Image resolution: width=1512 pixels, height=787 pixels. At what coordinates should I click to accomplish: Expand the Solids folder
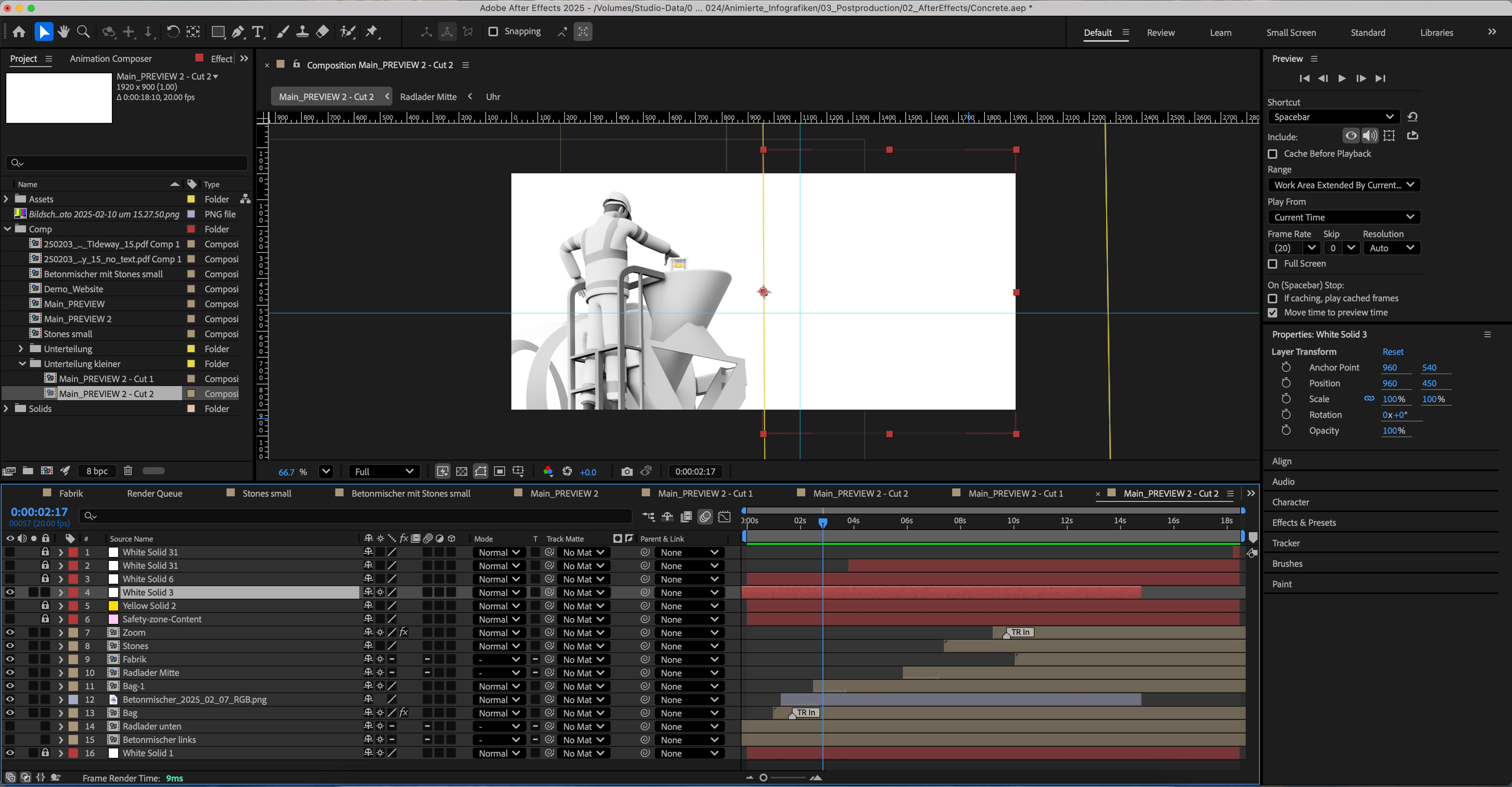(6, 408)
